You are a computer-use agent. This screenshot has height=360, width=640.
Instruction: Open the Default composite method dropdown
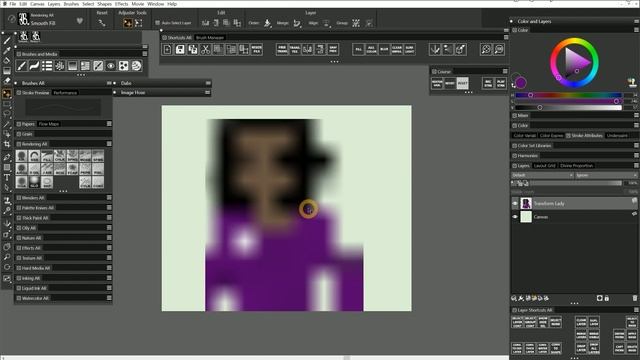point(542,175)
